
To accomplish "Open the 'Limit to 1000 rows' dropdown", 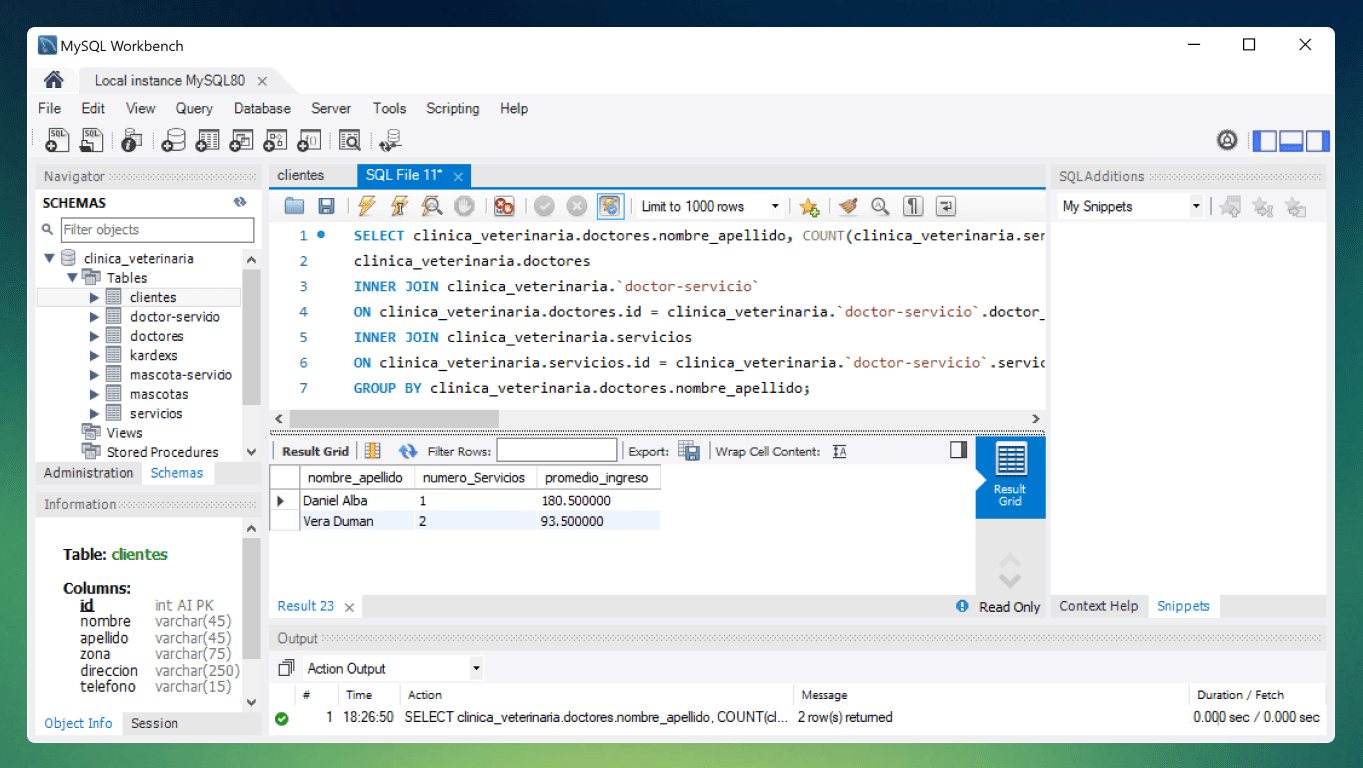I will coord(711,206).
